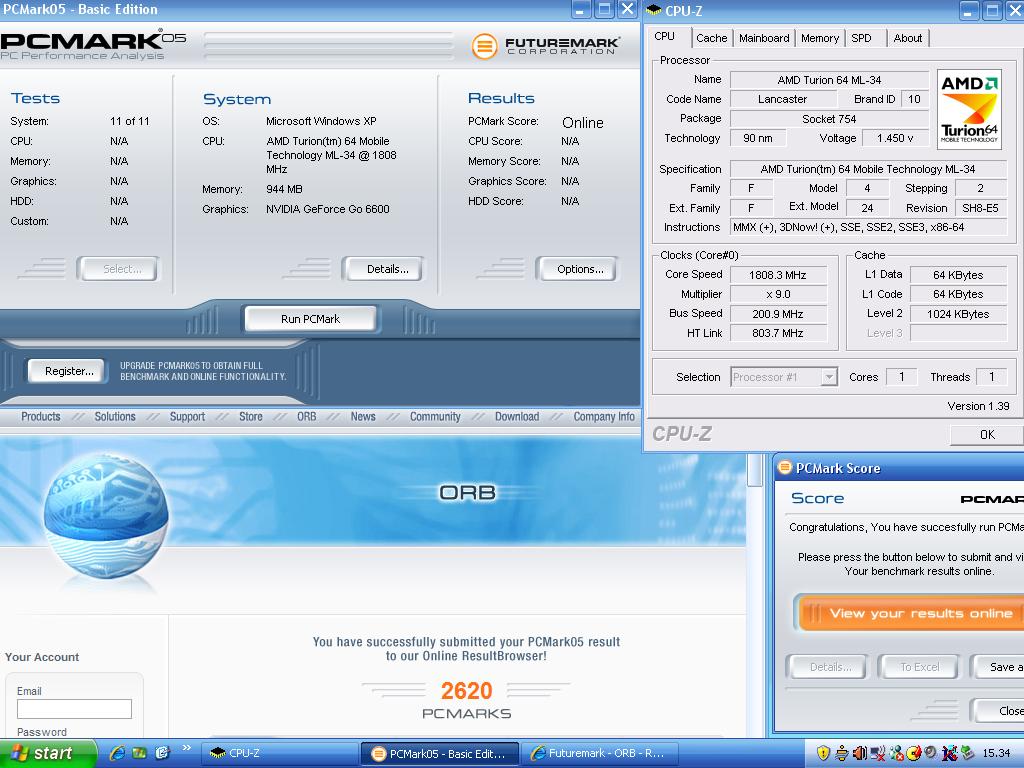The image size is (1024, 768).
Task: Click the Save as button in Score dialog
Action: (x=999, y=667)
